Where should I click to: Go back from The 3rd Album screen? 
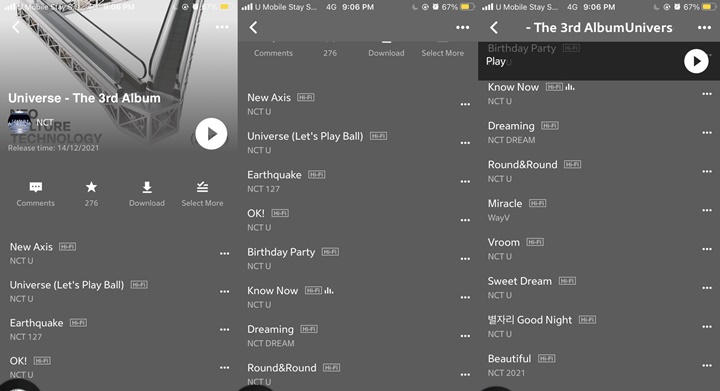point(494,28)
